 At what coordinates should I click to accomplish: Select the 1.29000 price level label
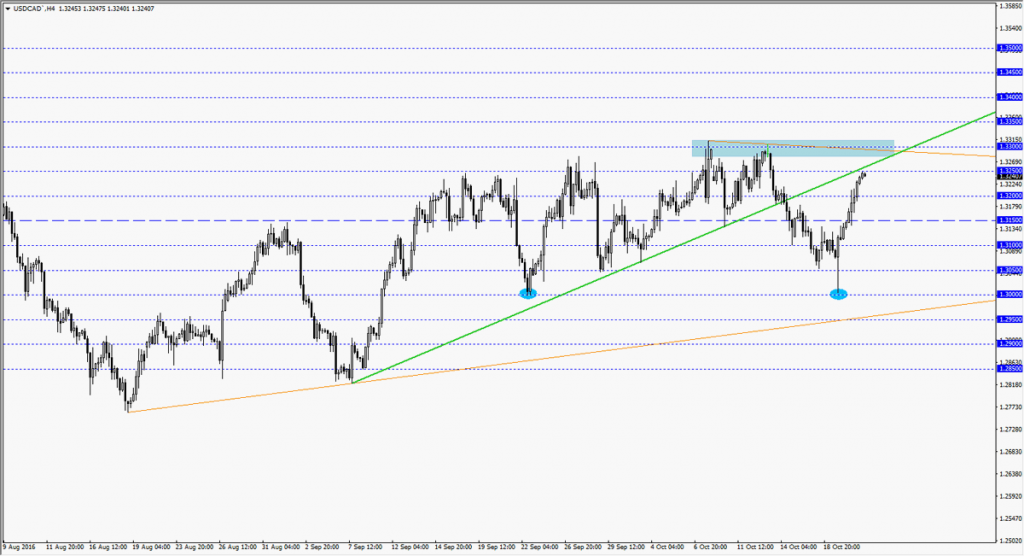click(1010, 344)
